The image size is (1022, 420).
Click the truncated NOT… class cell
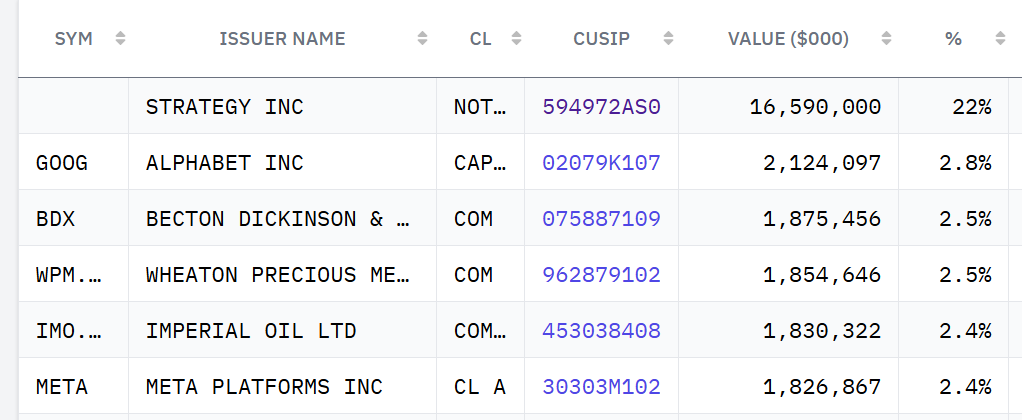(481, 106)
